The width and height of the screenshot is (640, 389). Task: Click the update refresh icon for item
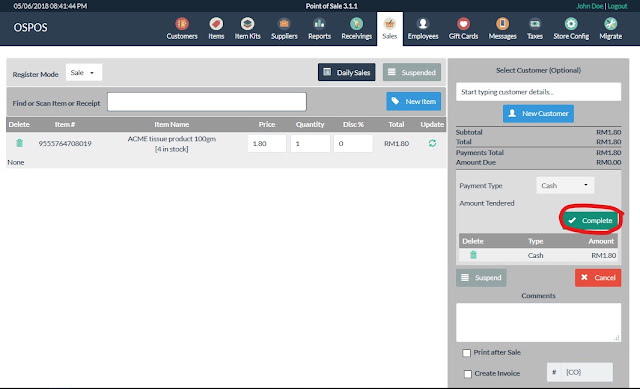[x=432, y=143]
